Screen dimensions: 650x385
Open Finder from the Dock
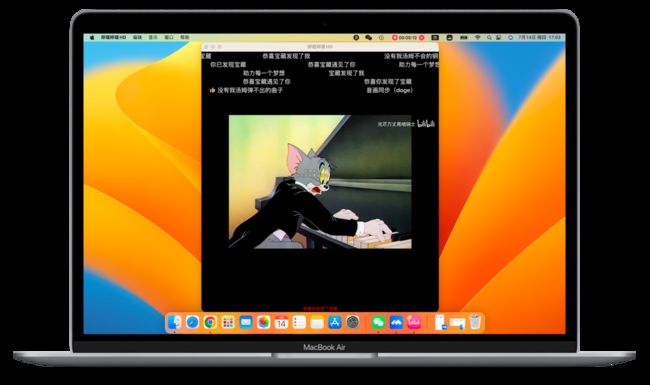175,322
